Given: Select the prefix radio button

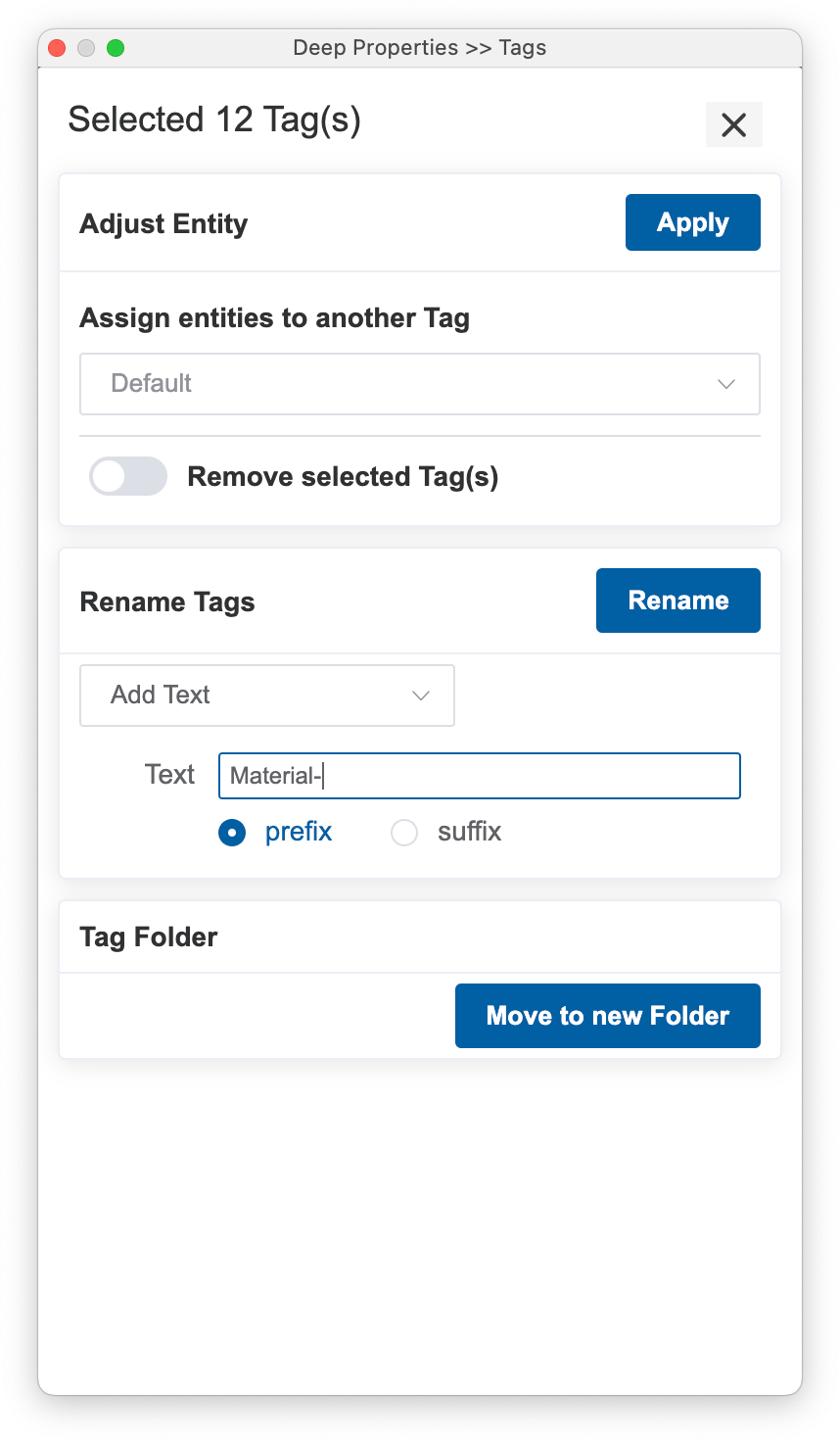Looking at the screenshot, I should pyautogui.click(x=232, y=833).
